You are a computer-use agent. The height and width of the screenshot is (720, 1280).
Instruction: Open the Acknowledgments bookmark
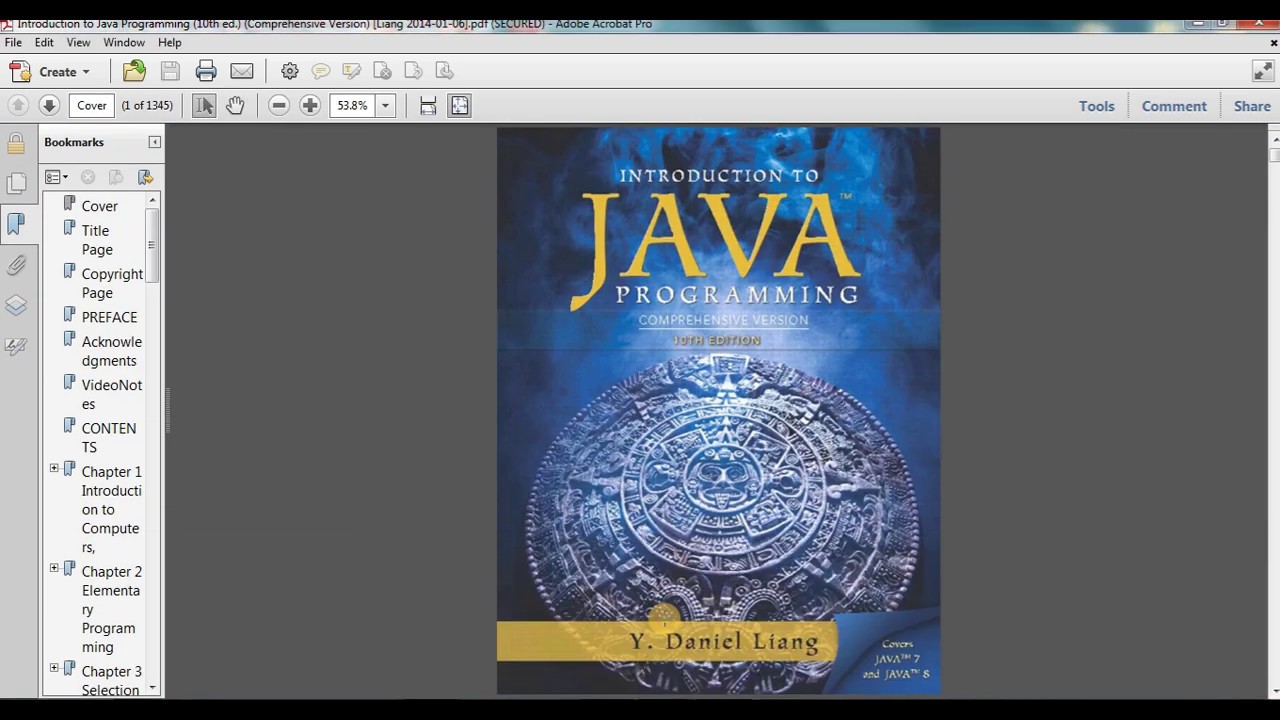(111, 351)
